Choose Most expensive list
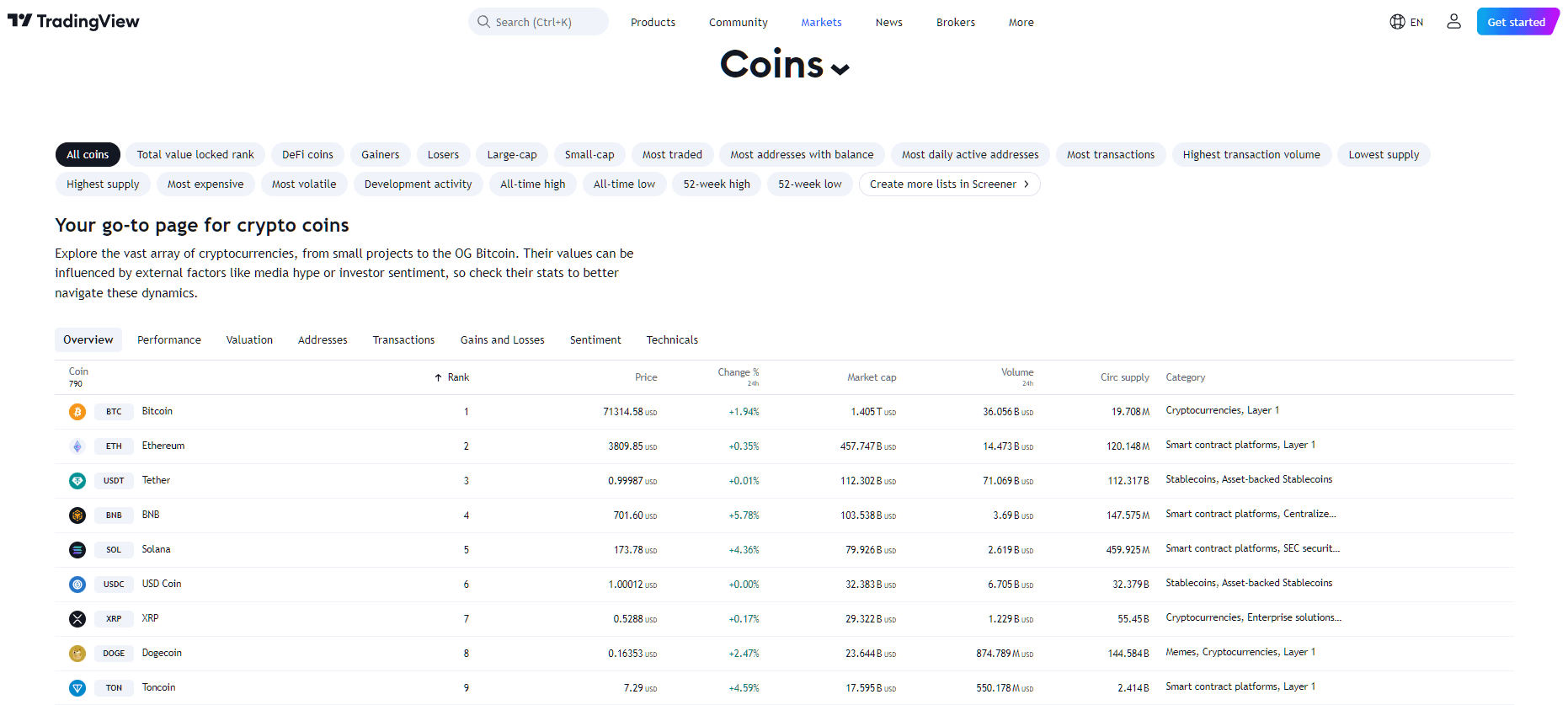This screenshot has height=705, width=1568. pos(205,184)
